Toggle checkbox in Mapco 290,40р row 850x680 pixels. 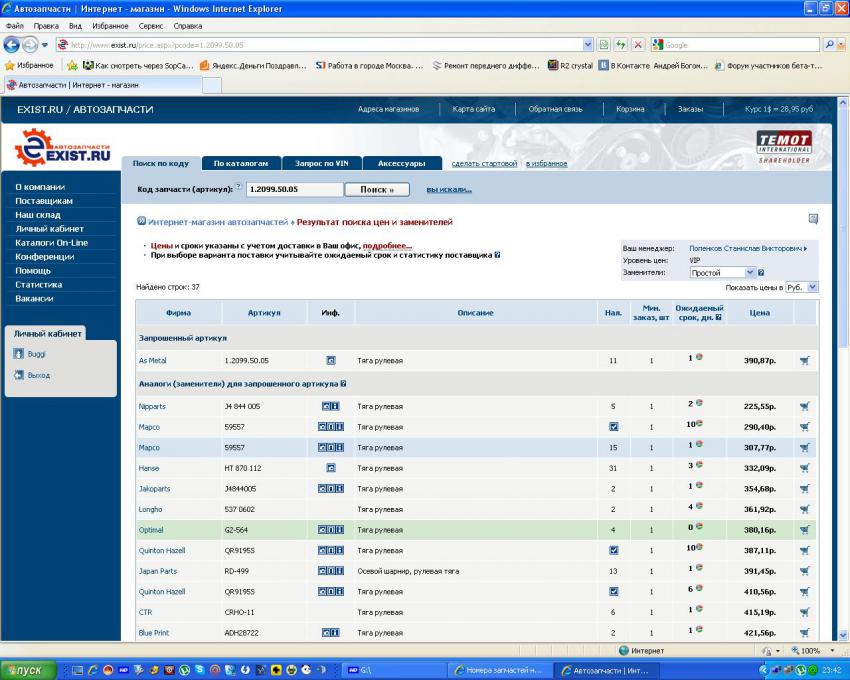point(613,427)
